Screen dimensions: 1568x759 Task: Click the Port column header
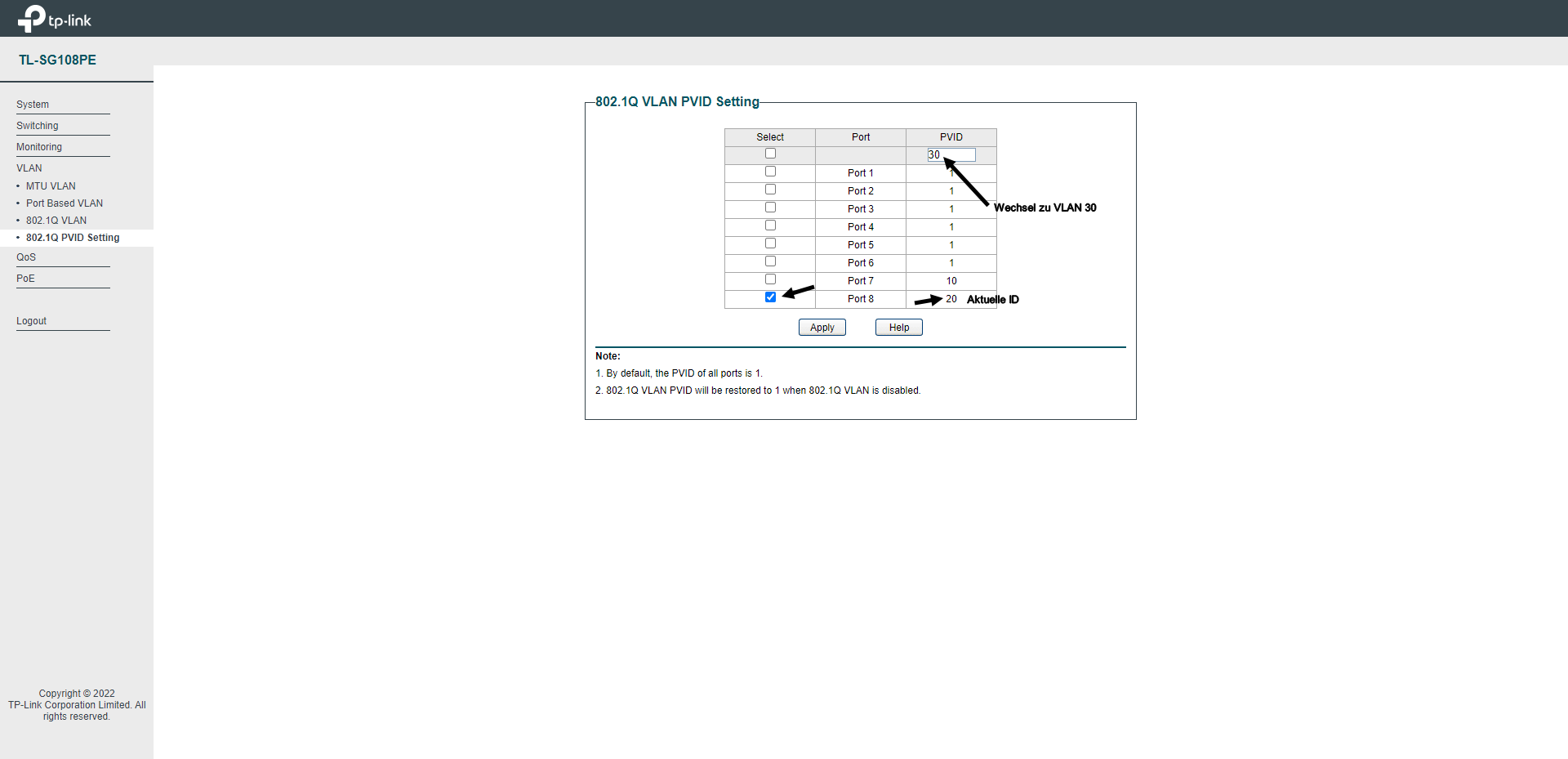click(x=861, y=137)
